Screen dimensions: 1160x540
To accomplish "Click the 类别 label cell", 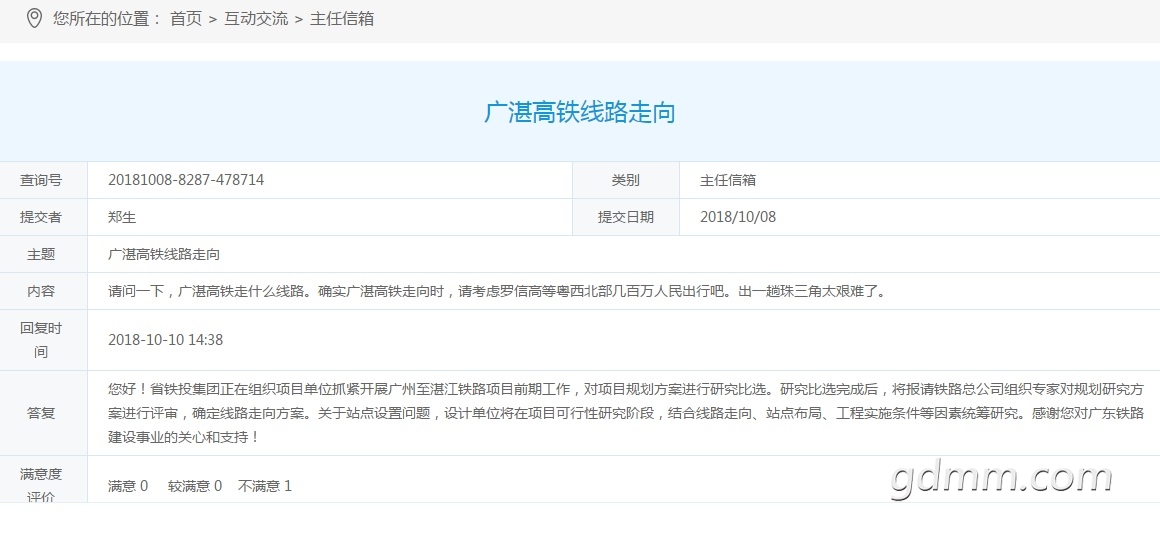I will coord(626,180).
